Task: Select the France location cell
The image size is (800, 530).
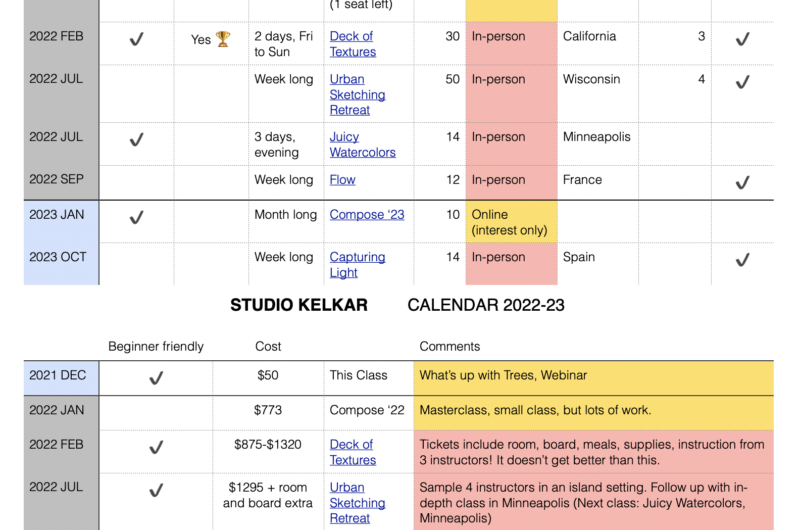Action: (x=598, y=183)
